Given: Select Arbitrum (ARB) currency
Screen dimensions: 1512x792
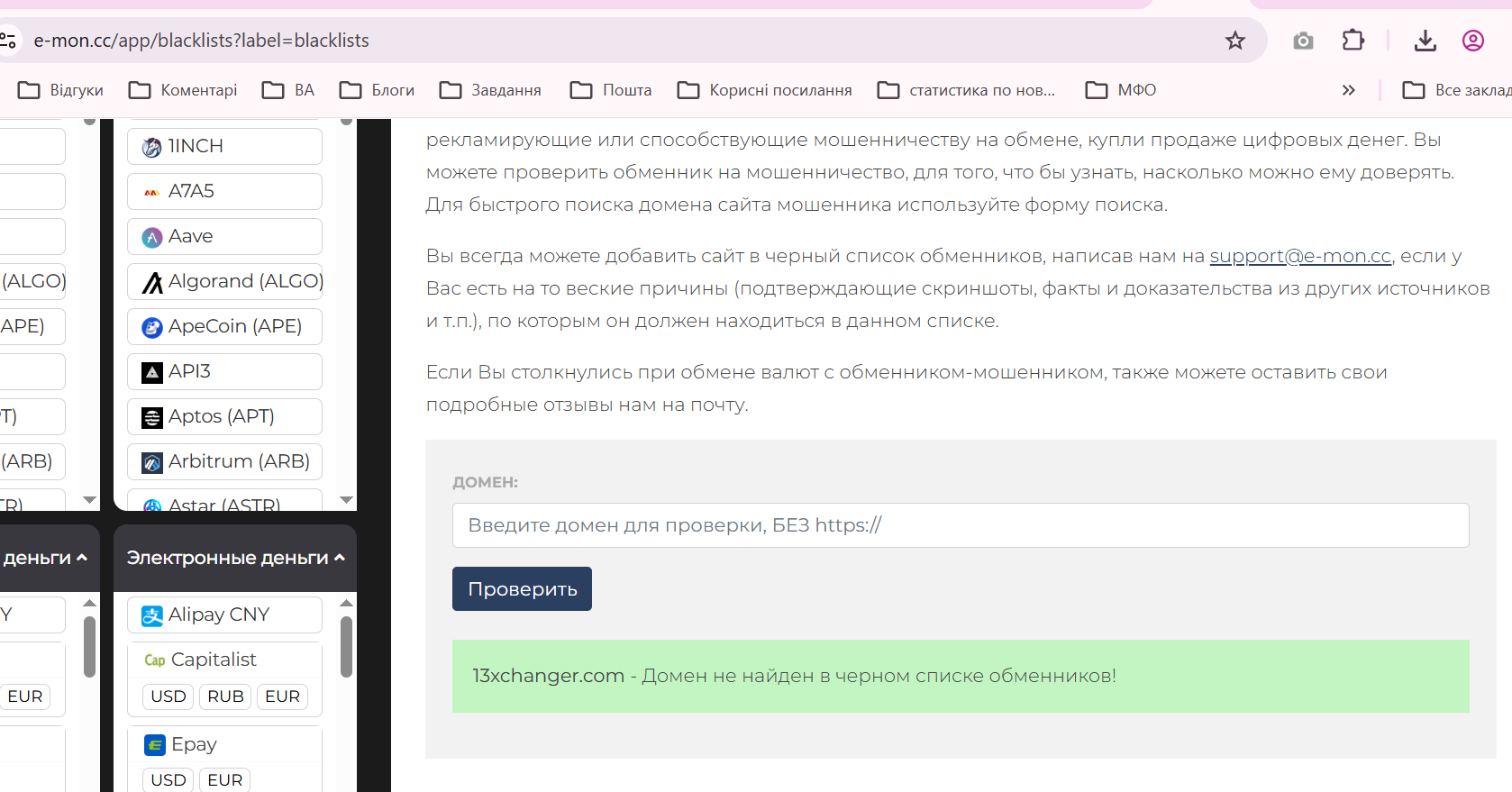Looking at the screenshot, I should [224, 461].
